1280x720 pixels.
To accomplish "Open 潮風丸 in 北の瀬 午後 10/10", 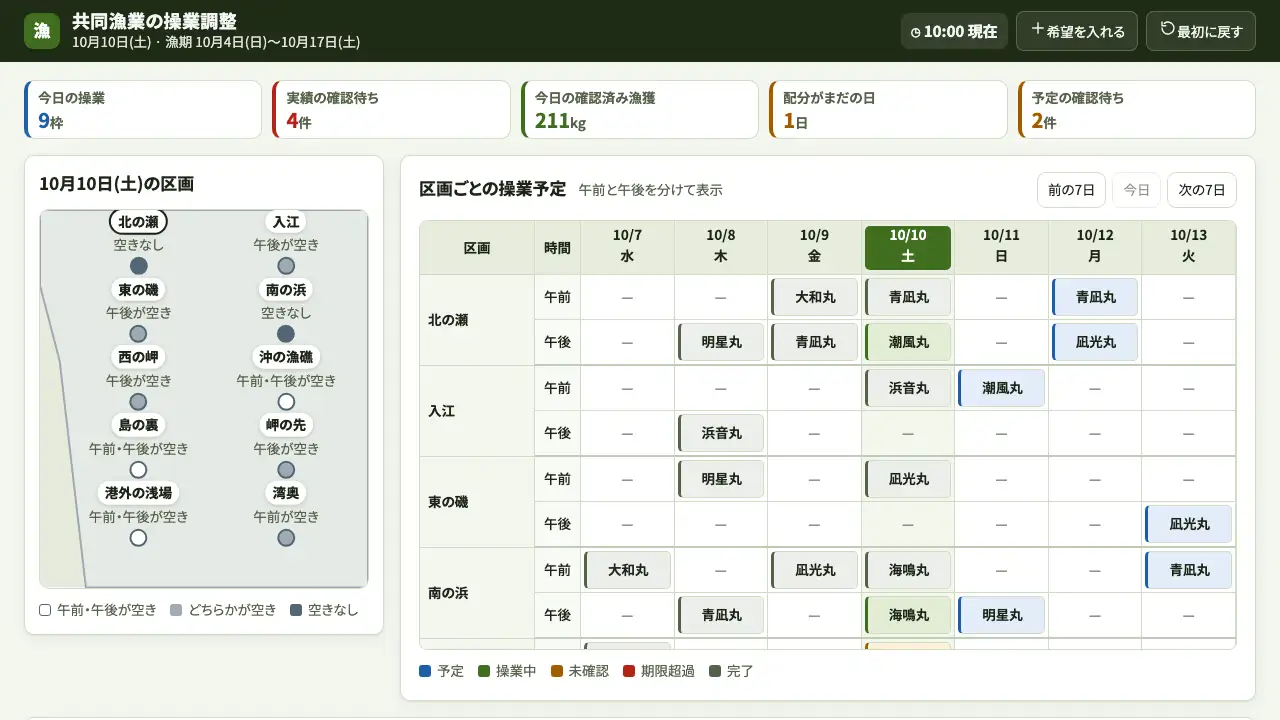I will 908,342.
